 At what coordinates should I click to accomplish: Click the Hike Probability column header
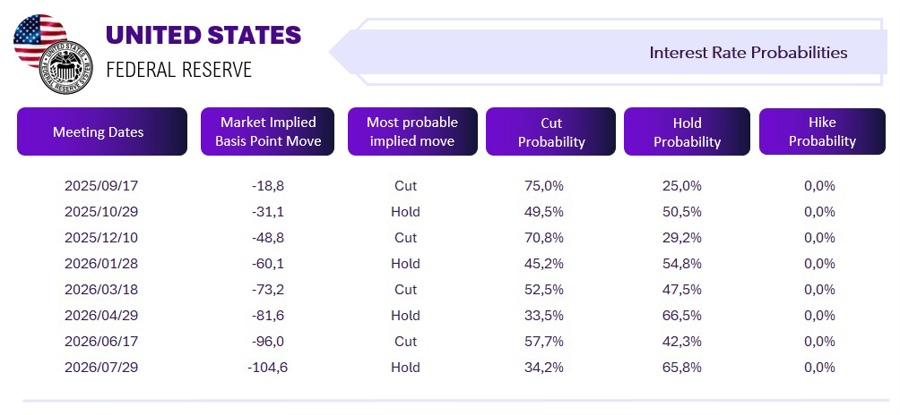(822, 131)
